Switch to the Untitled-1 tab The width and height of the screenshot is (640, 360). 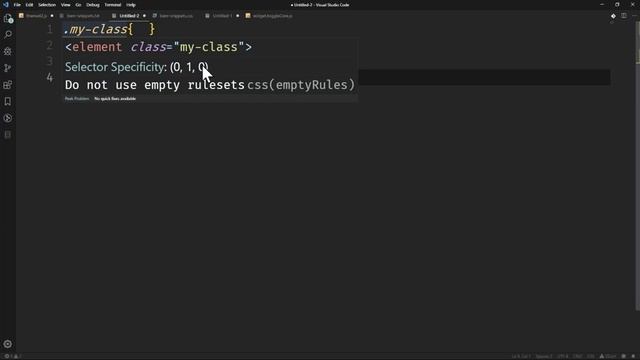222,16
